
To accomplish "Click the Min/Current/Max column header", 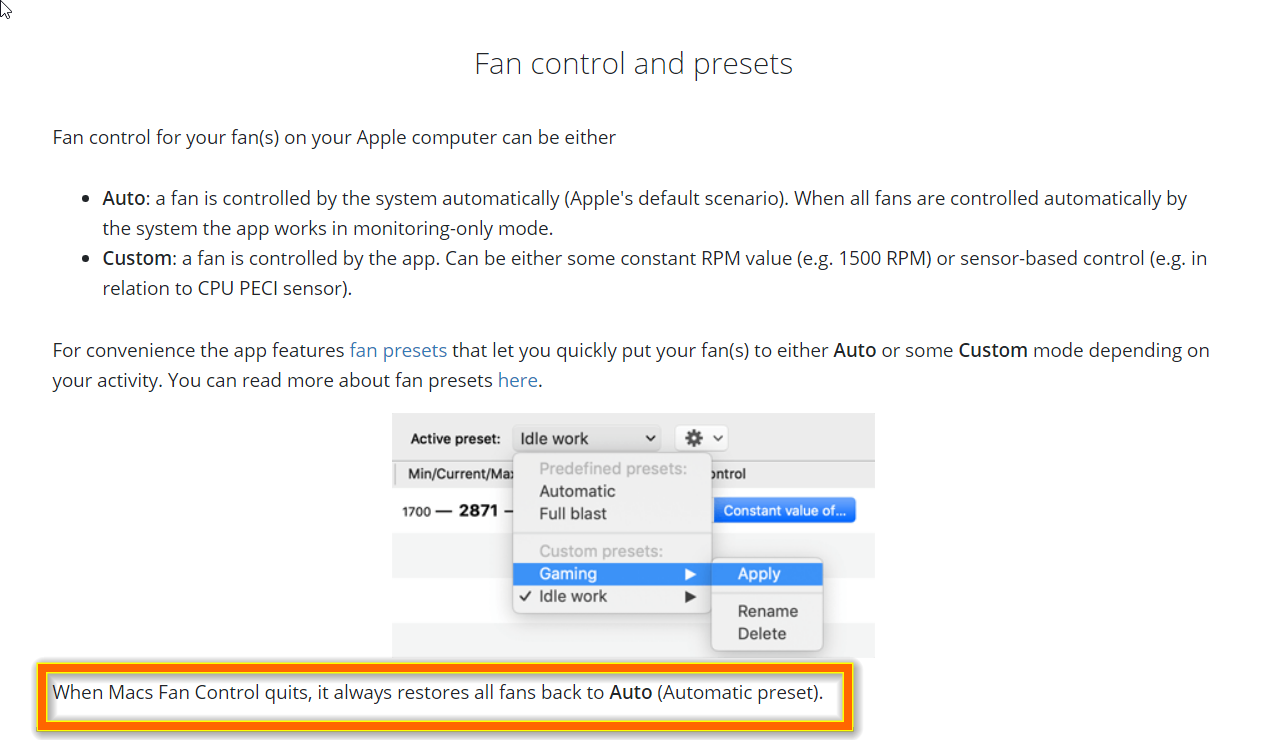I will pyautogui.click(x=458, y=473).
